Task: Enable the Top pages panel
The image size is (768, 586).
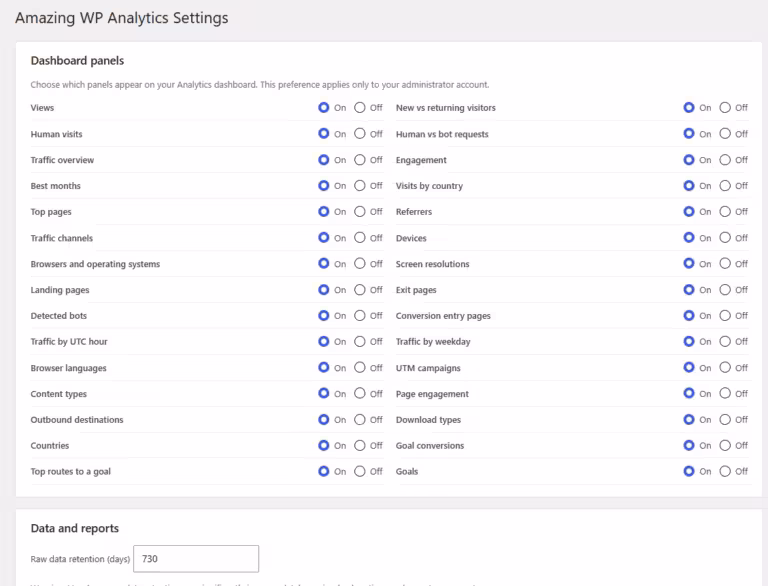Action: coord(324,211)
